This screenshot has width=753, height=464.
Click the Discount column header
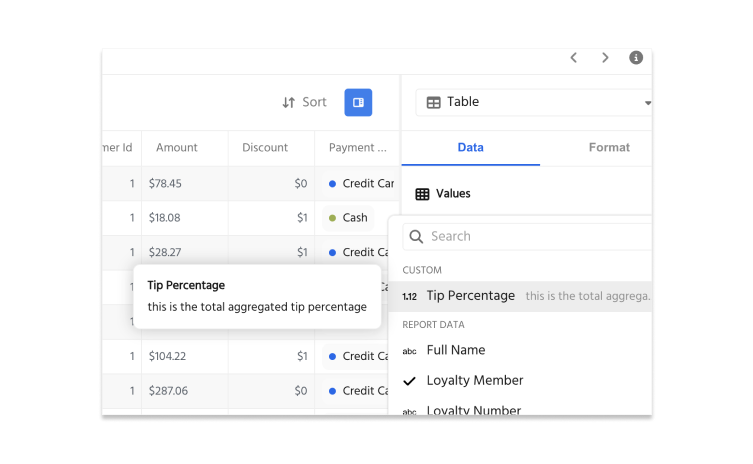[265, 147]
